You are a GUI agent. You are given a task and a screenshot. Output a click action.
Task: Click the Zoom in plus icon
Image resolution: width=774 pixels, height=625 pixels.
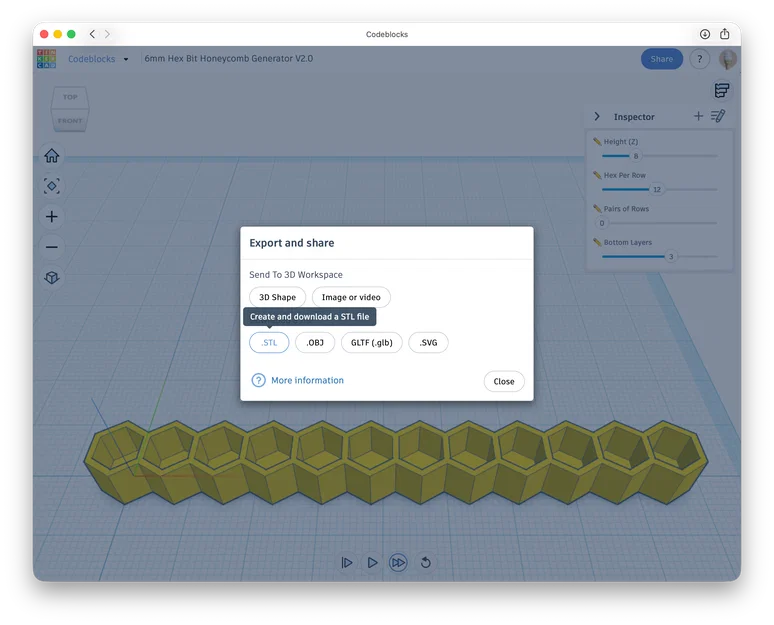coord(52,217)
